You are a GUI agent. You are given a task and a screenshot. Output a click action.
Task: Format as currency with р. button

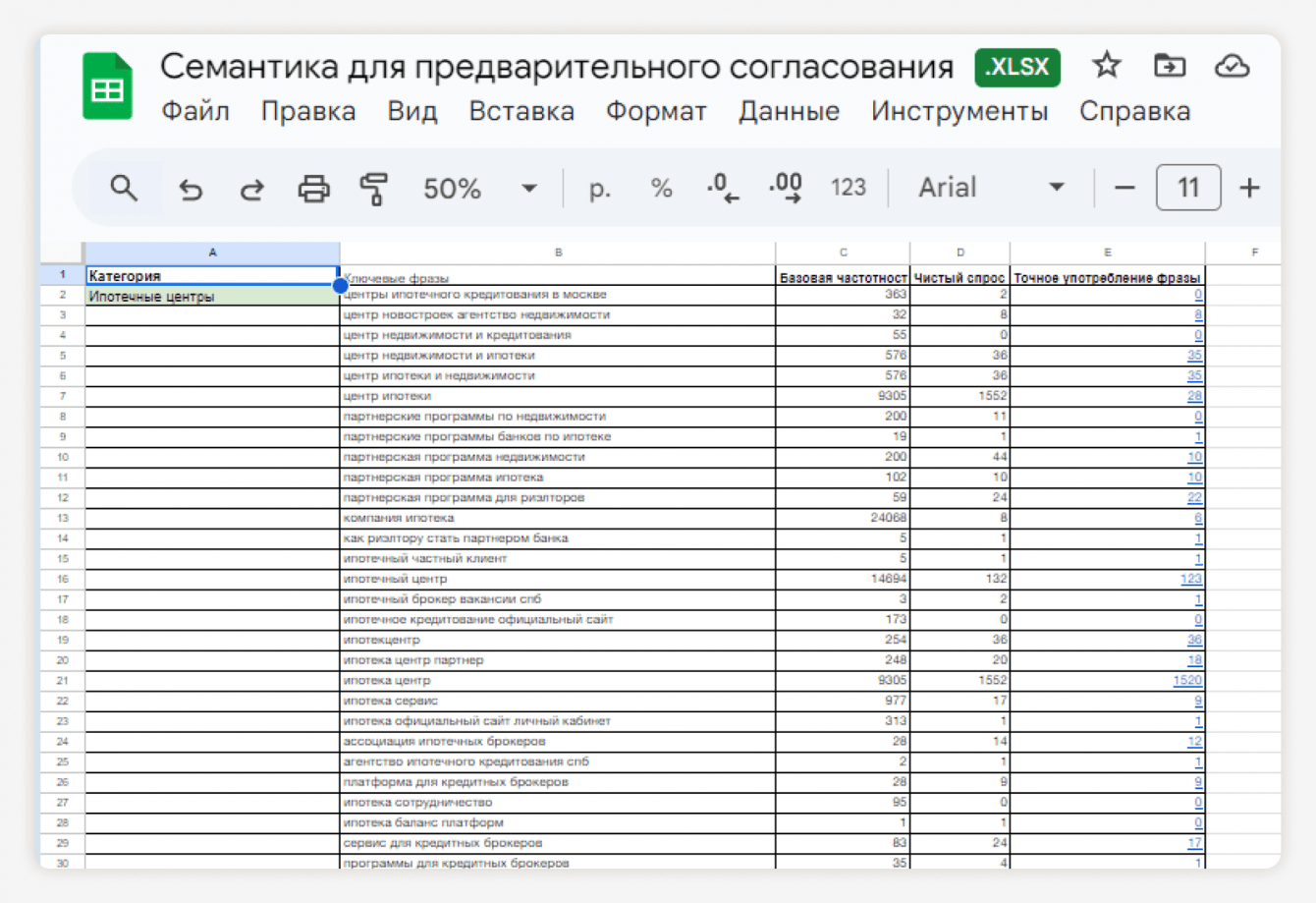pos(599,188)
